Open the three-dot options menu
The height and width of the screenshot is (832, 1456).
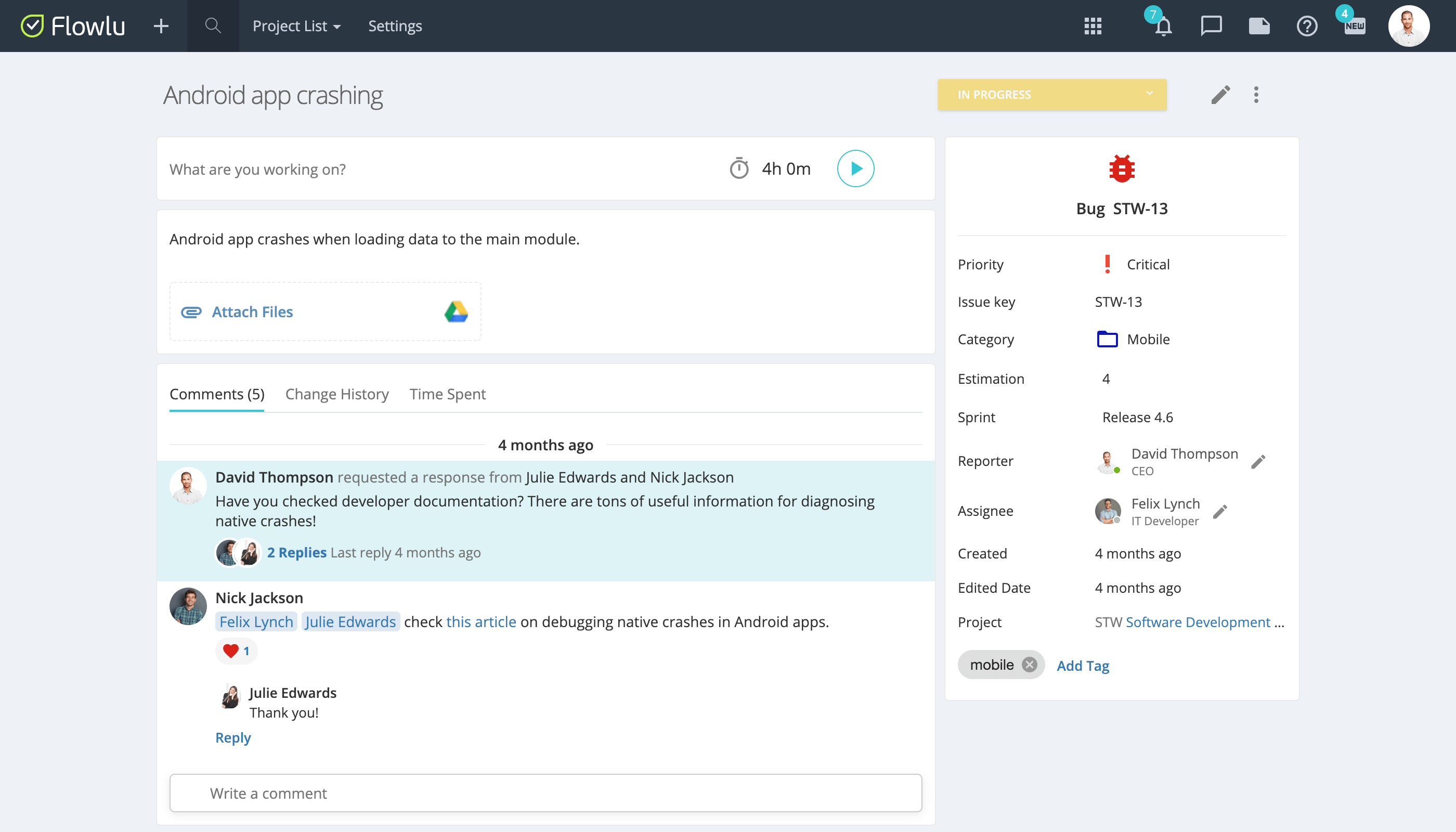pos(1256,94)
